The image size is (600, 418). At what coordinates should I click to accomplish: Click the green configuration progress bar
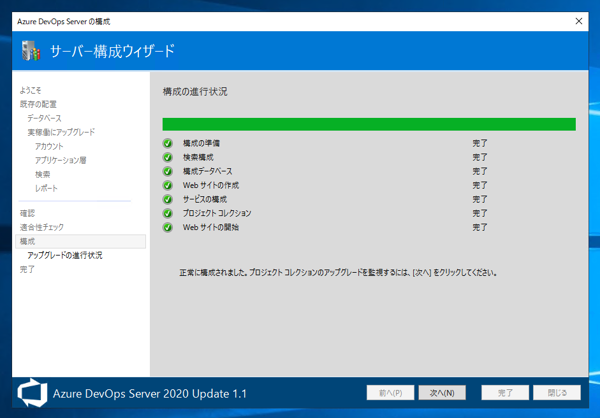coord(369,124)
